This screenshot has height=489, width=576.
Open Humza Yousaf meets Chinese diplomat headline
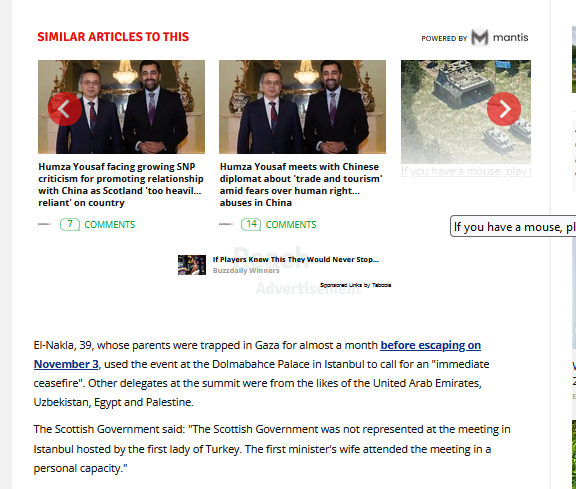301,185
